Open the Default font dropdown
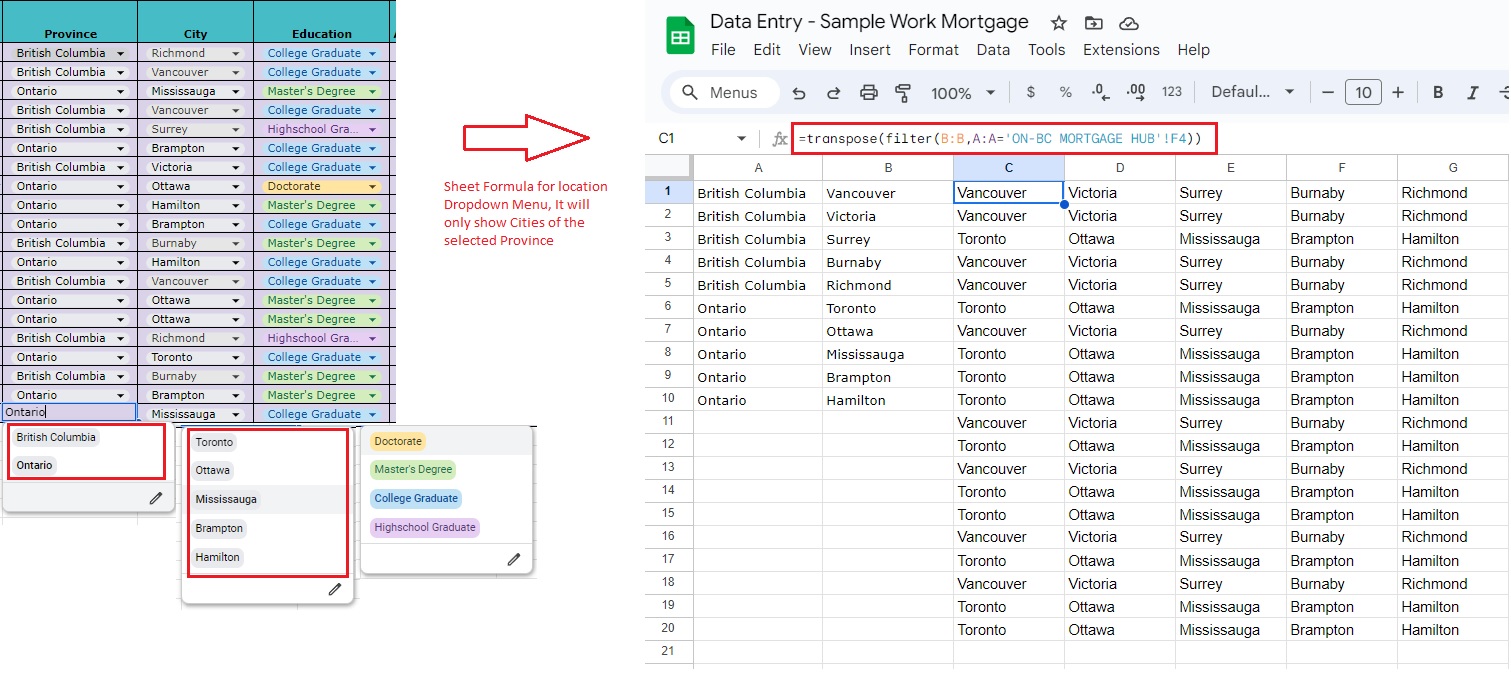The height and width of the screenshot is (674, 1511). [1253, 92]
